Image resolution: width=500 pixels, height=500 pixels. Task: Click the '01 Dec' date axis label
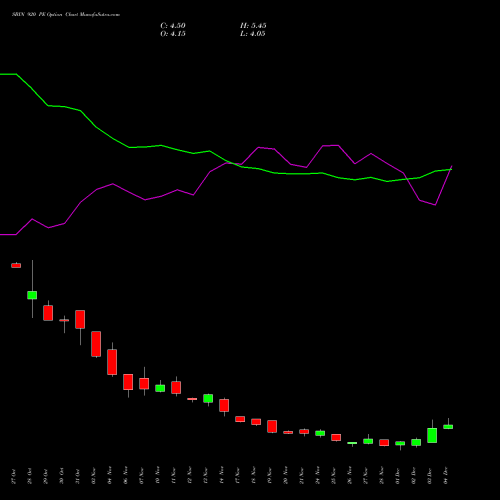398,476
